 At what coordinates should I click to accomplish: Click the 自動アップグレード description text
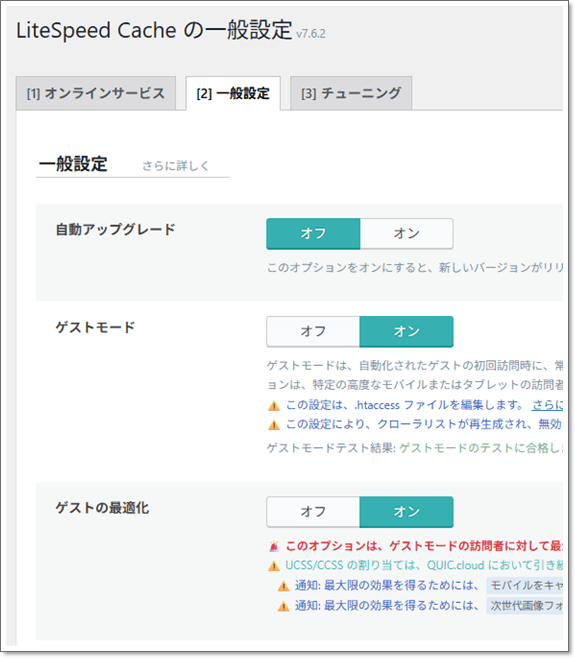(415, 268)
